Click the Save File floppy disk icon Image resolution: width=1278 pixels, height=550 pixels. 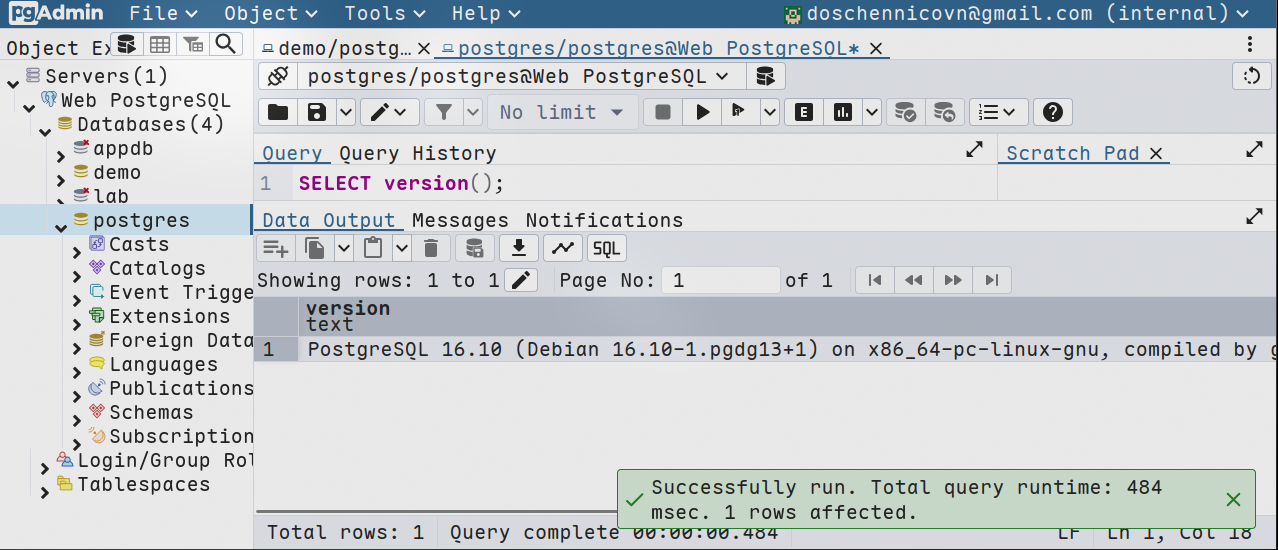coord(317,112)
